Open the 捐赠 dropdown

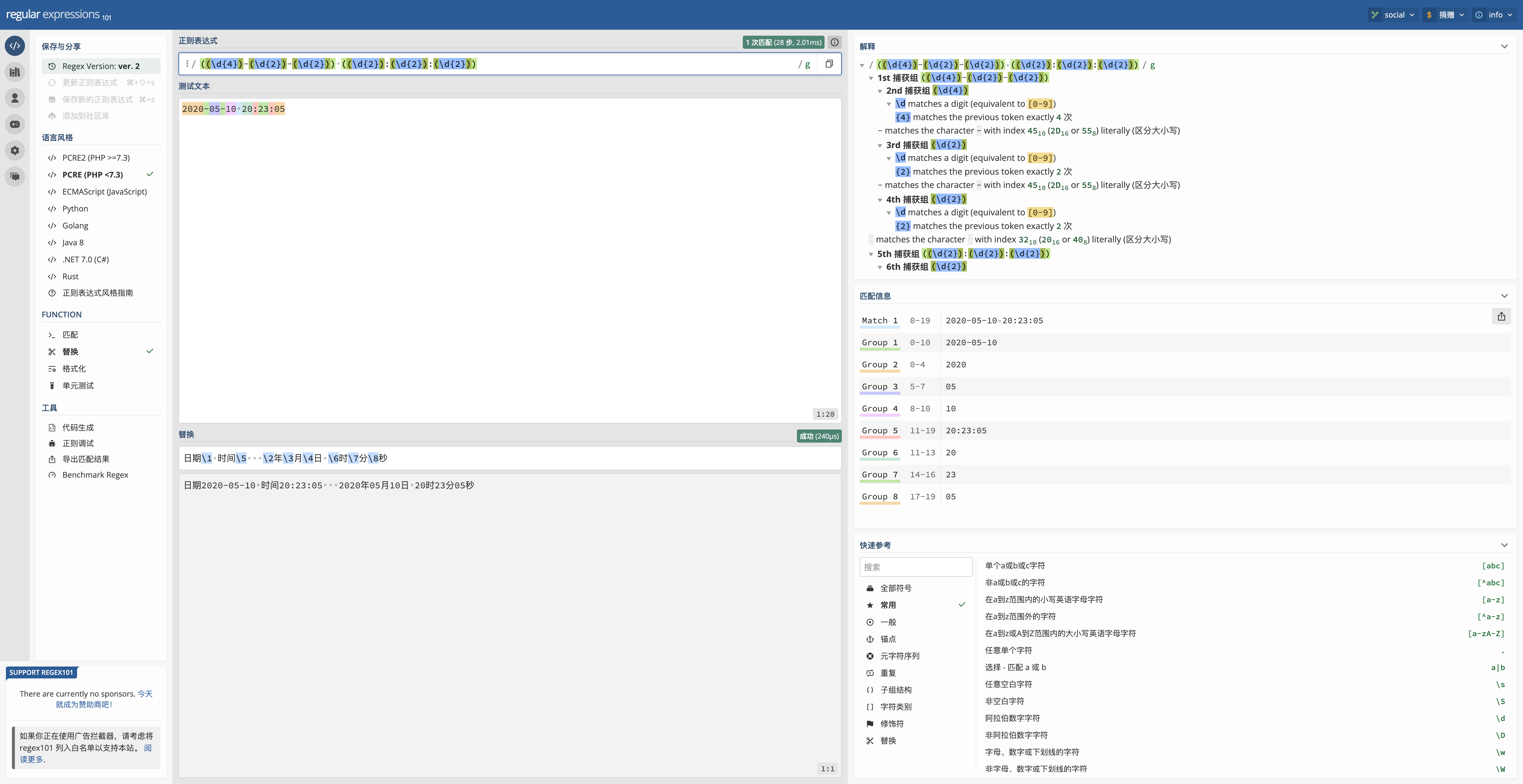pos(1445,15)
